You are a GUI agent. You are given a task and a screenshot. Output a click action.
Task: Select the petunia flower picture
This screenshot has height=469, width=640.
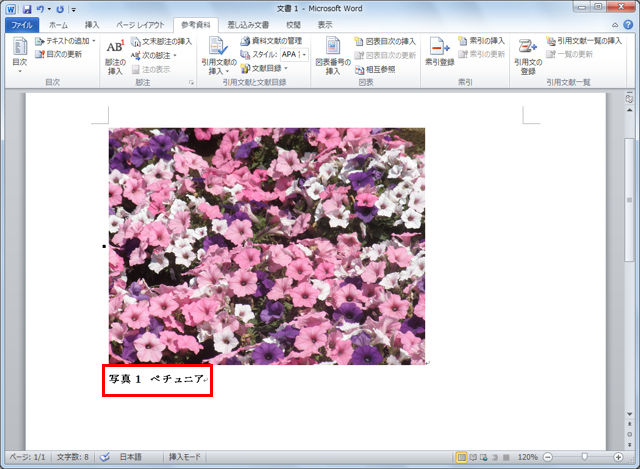[267, 246]
